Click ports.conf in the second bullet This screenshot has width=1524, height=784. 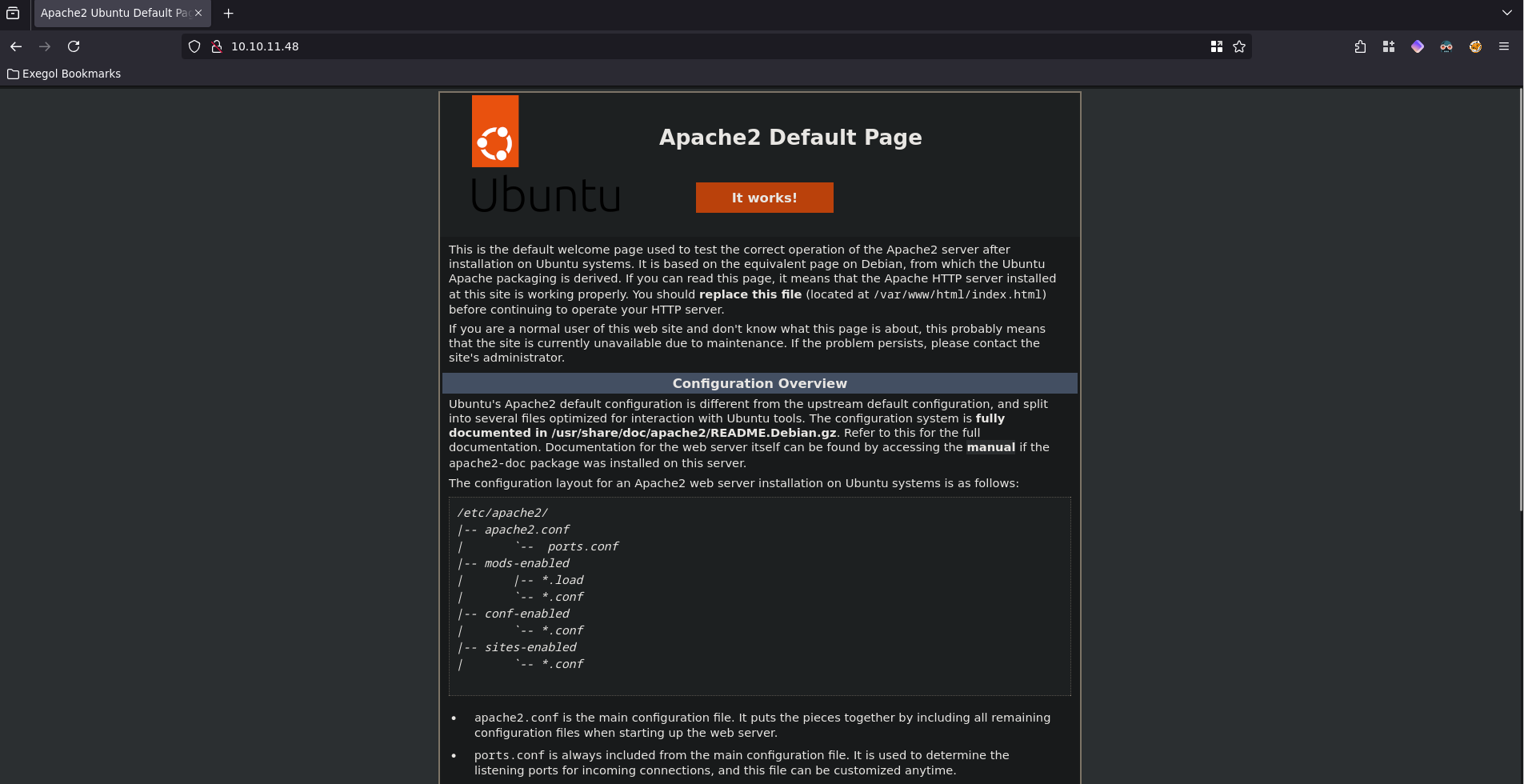click(x=509, y=755)
